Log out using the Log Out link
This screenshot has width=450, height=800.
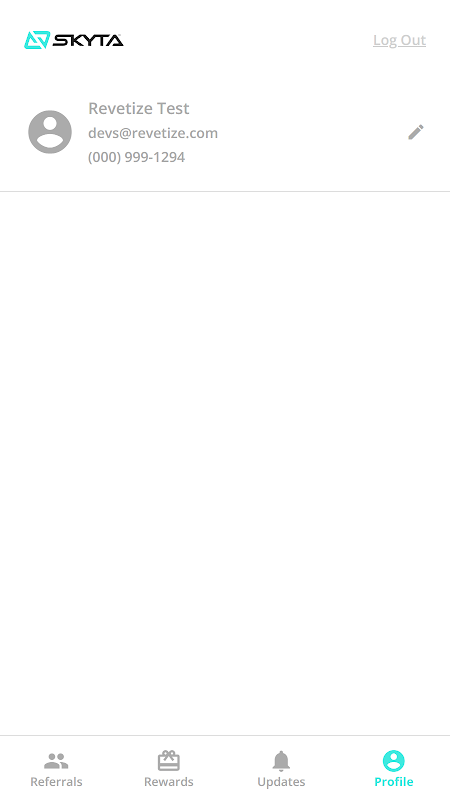[399, 40]
